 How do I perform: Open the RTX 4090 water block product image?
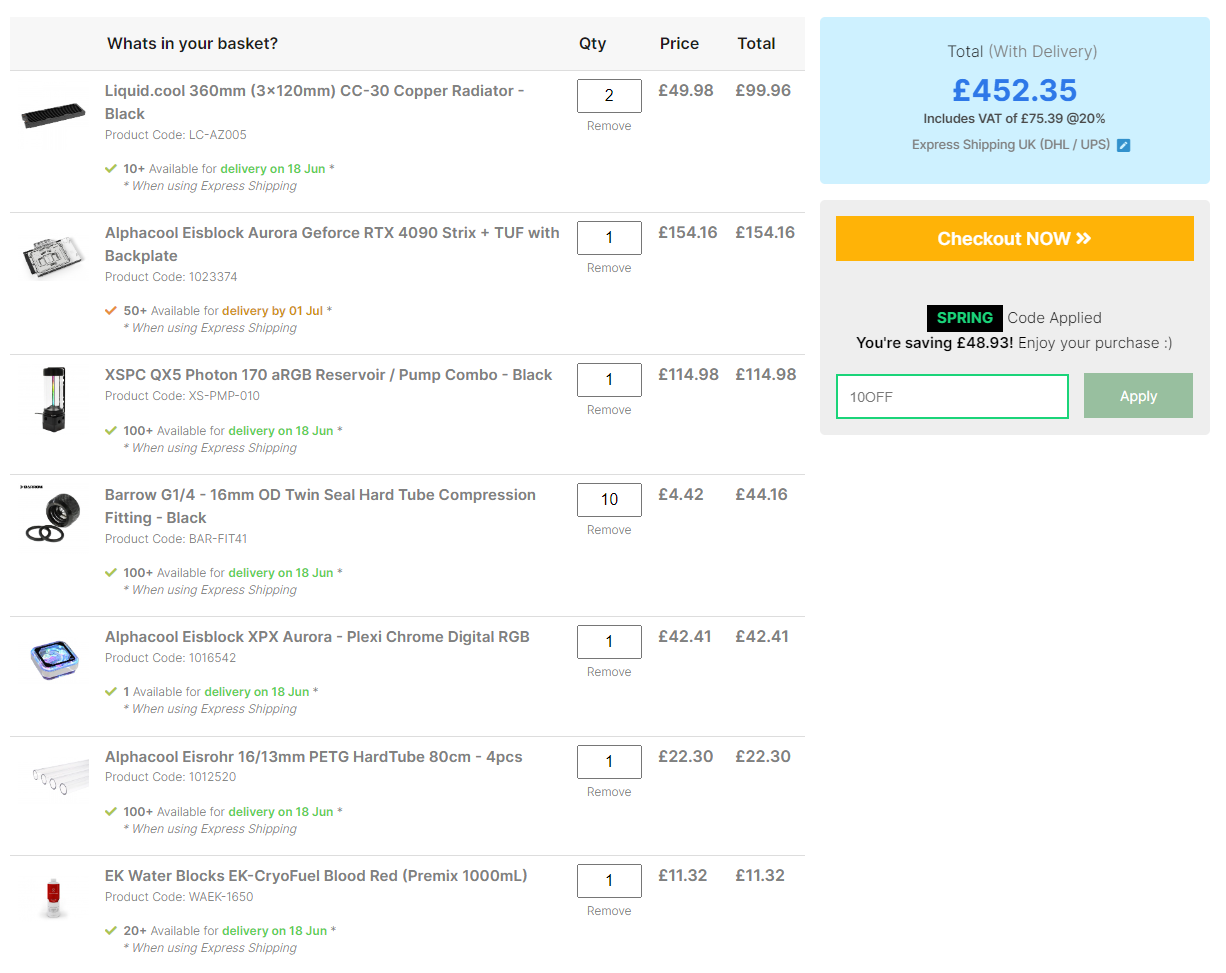point(53,257)
